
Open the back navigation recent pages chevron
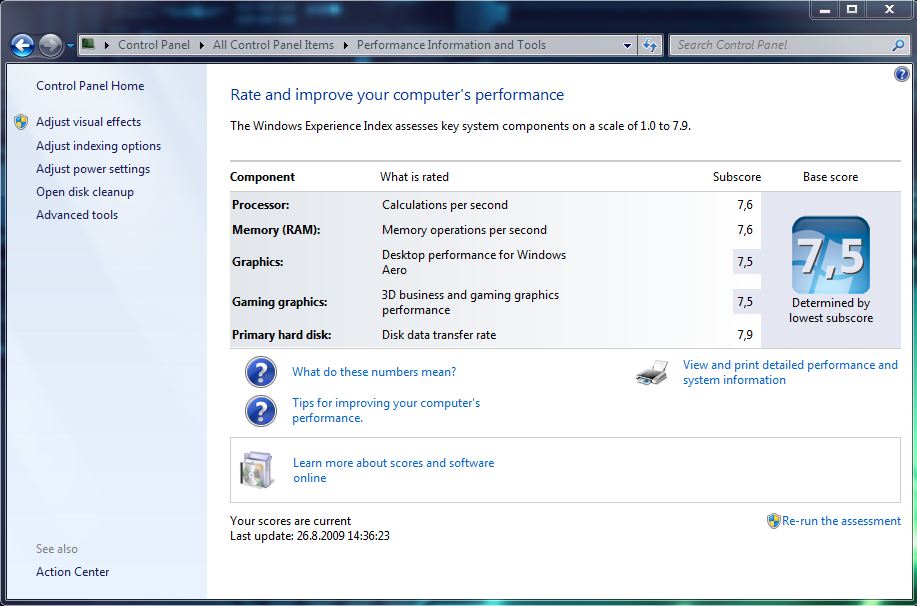69,45
